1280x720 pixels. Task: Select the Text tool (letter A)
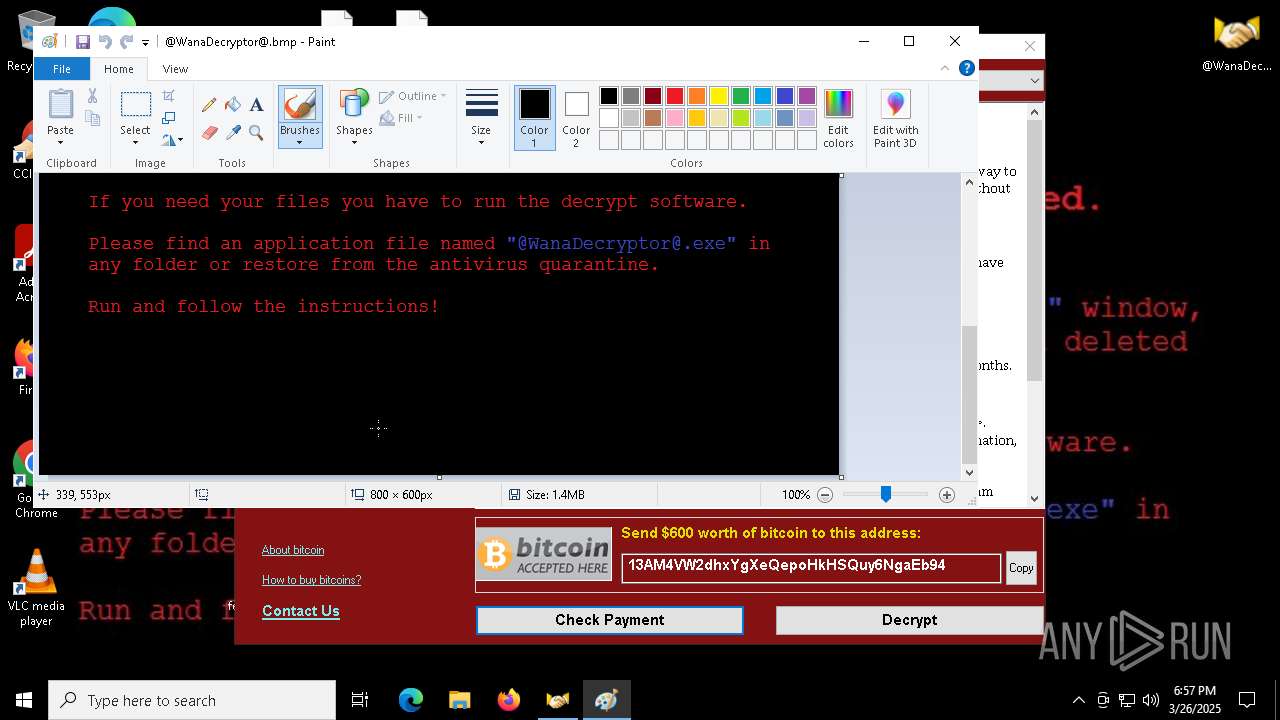click(257, 105)
